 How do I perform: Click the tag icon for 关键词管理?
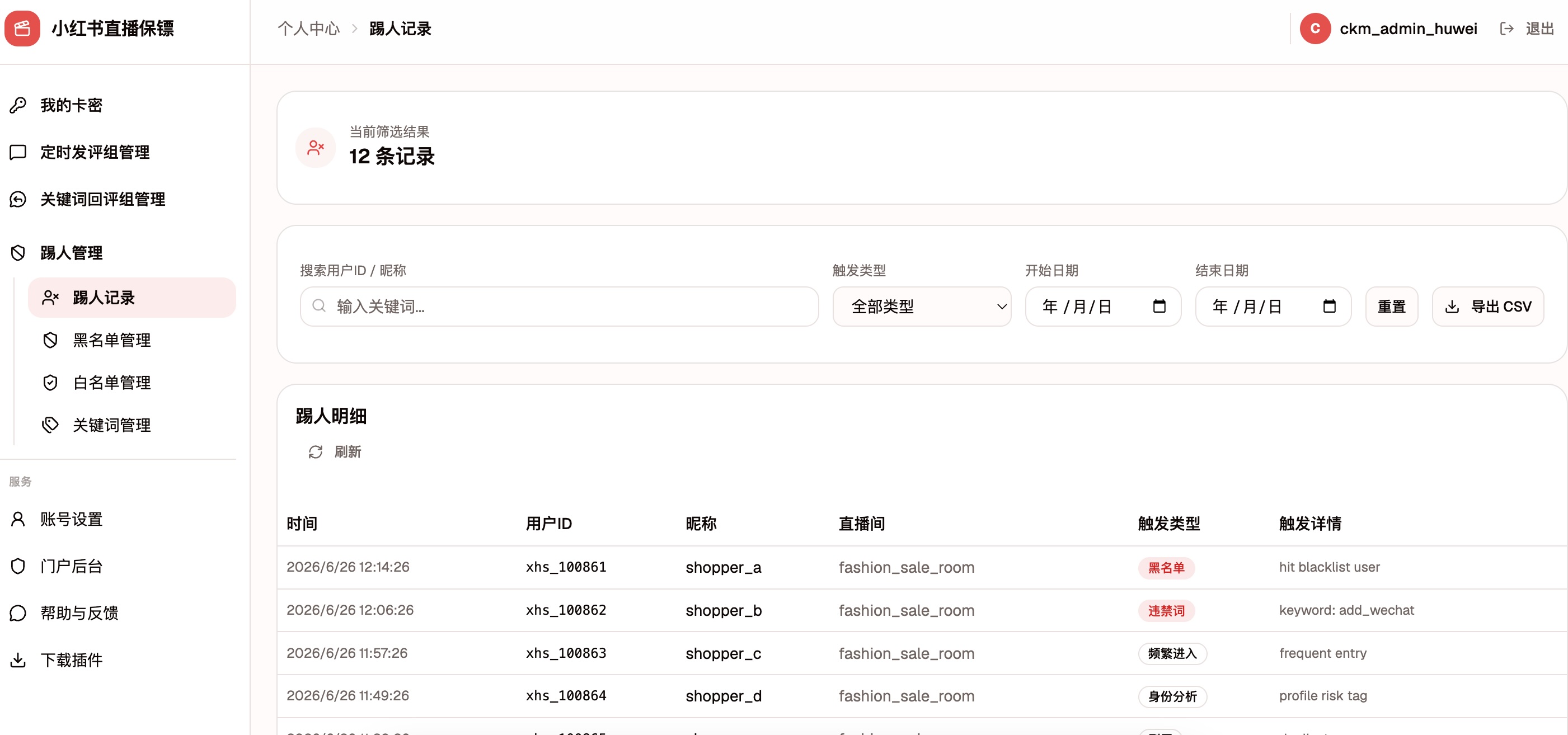point(50,425)
